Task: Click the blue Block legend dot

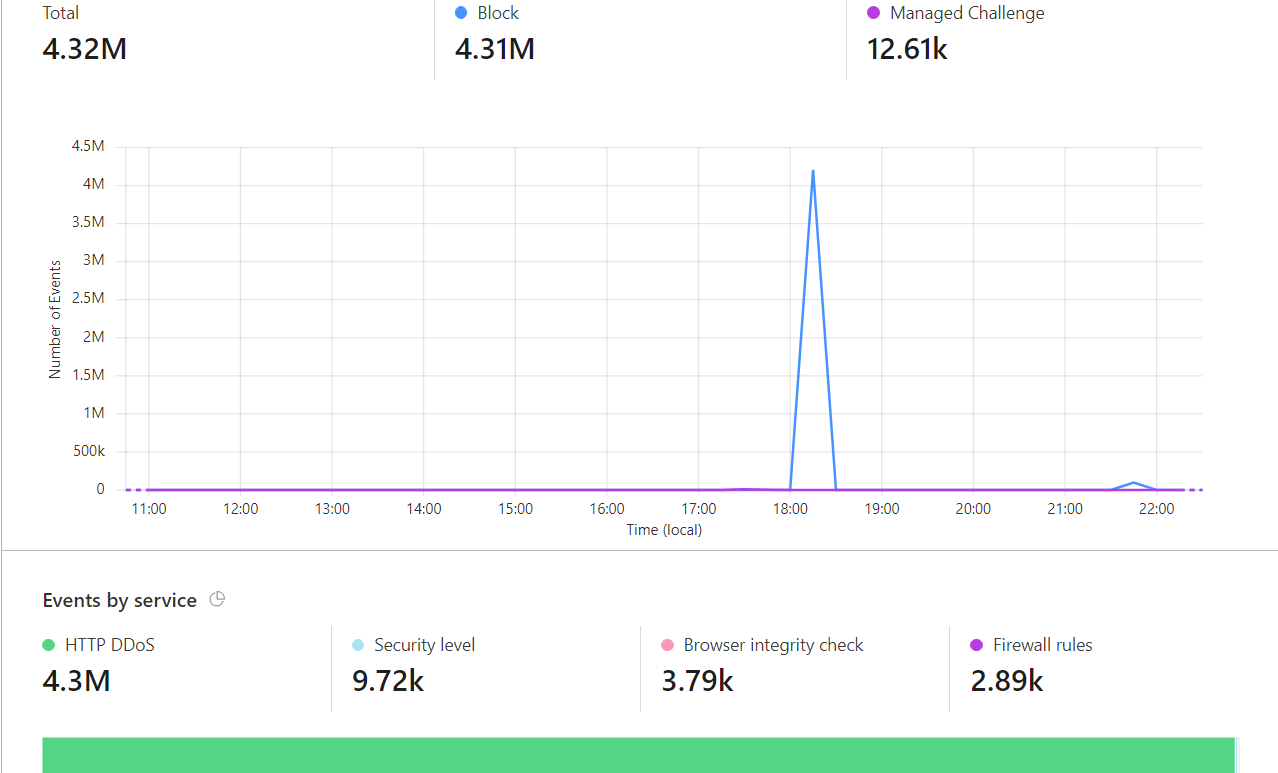Action: pos(461,13)
